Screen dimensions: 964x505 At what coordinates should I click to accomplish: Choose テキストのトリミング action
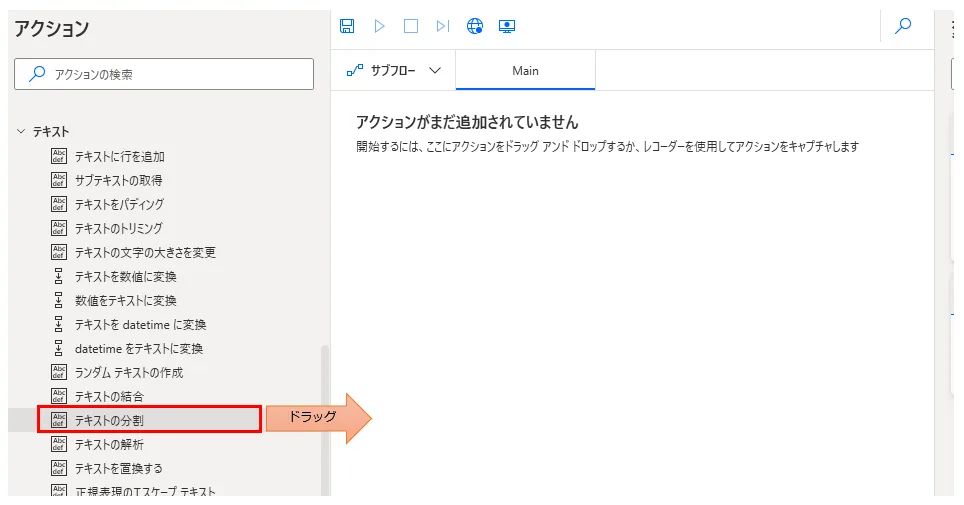coord(118,228)
